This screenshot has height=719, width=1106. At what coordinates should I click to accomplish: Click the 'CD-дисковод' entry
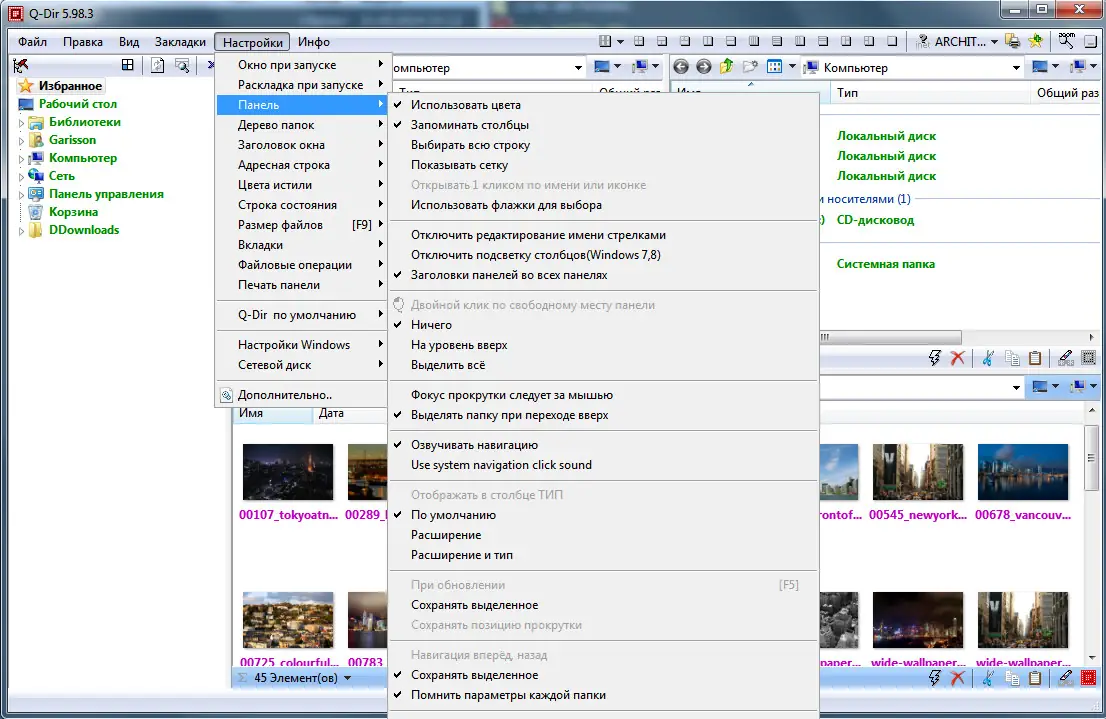[x=875, y=220]
